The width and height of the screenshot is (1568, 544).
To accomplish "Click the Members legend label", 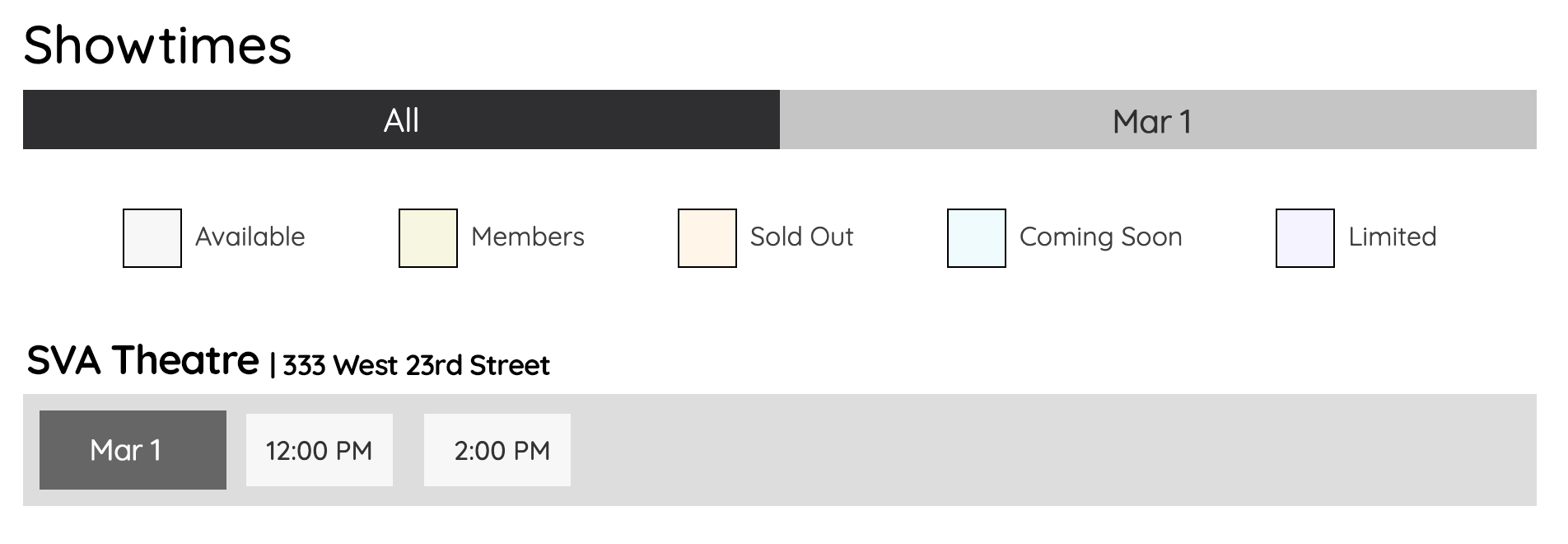I will 528,237.
